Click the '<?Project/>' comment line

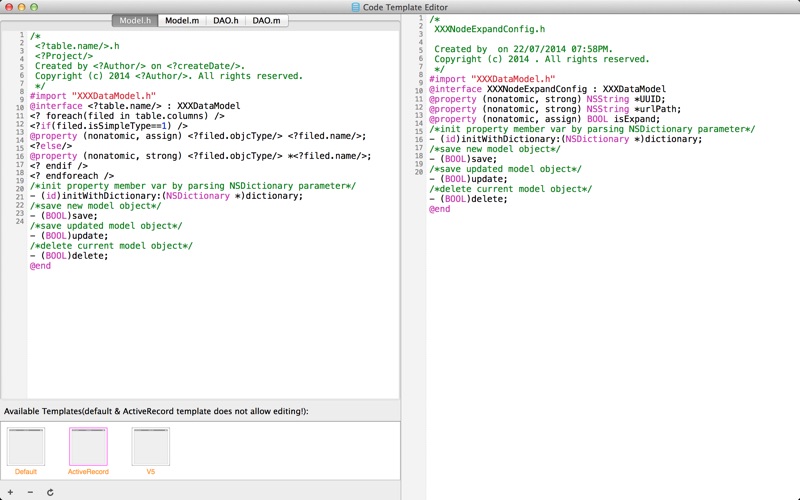coord(64,56)
